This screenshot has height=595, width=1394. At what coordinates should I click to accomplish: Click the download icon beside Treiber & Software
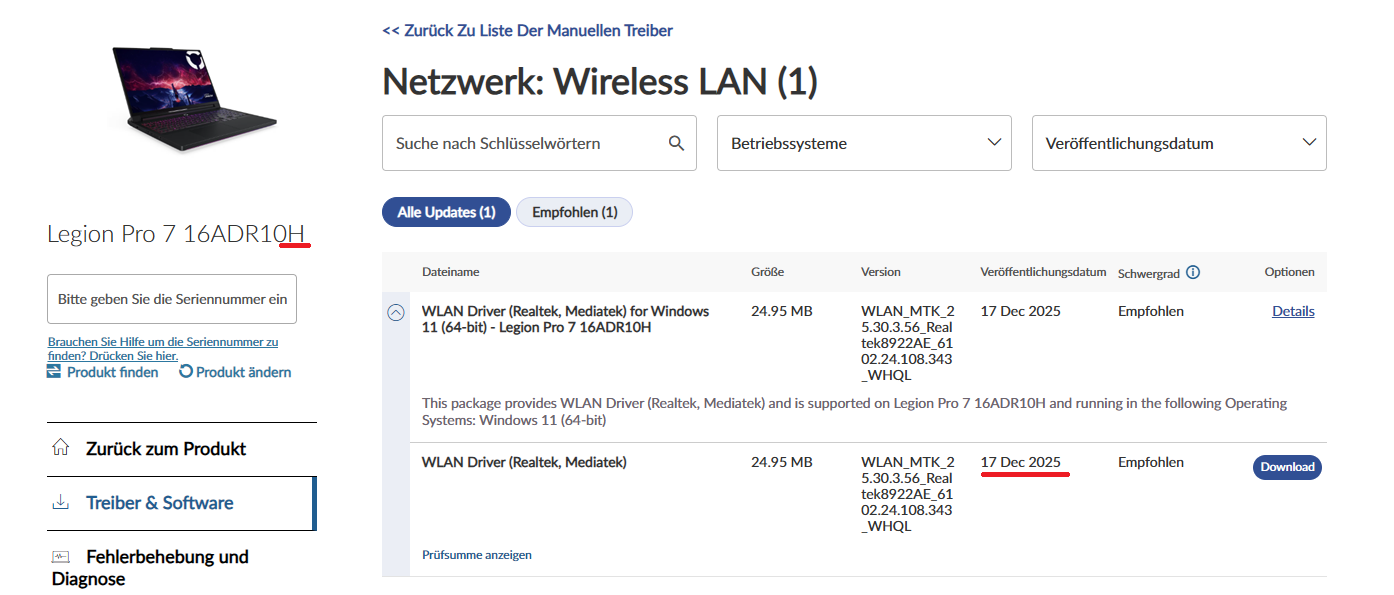pyautogui.click(x=61, y=502)
